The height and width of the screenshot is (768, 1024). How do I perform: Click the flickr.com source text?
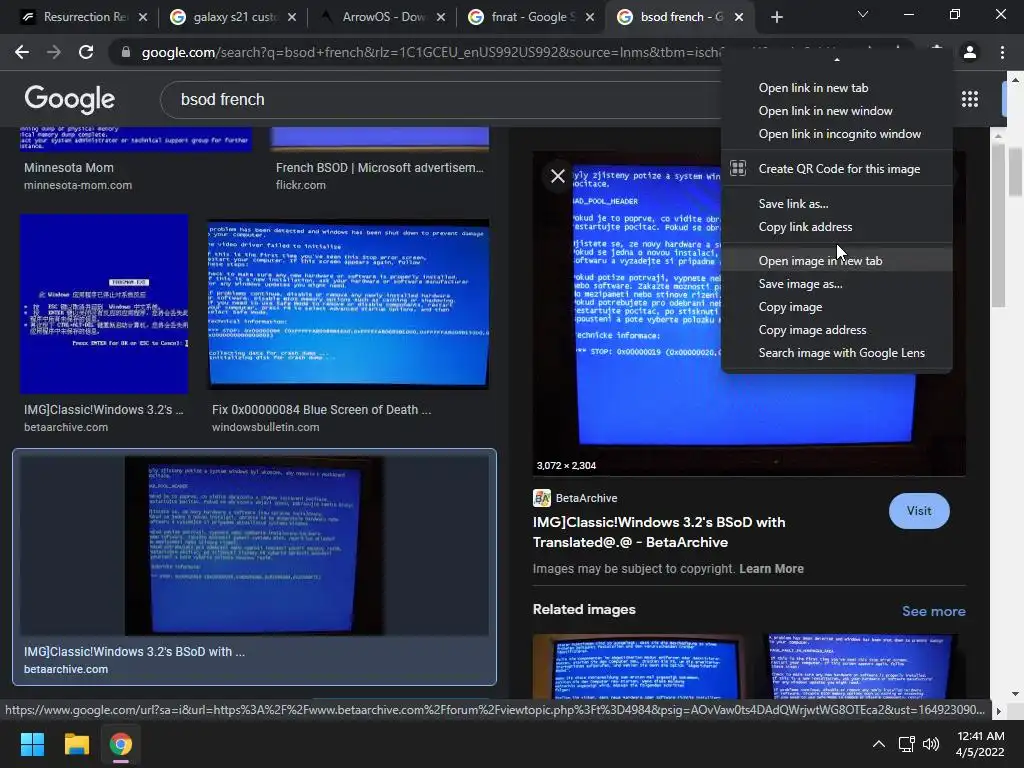point(300,185)
